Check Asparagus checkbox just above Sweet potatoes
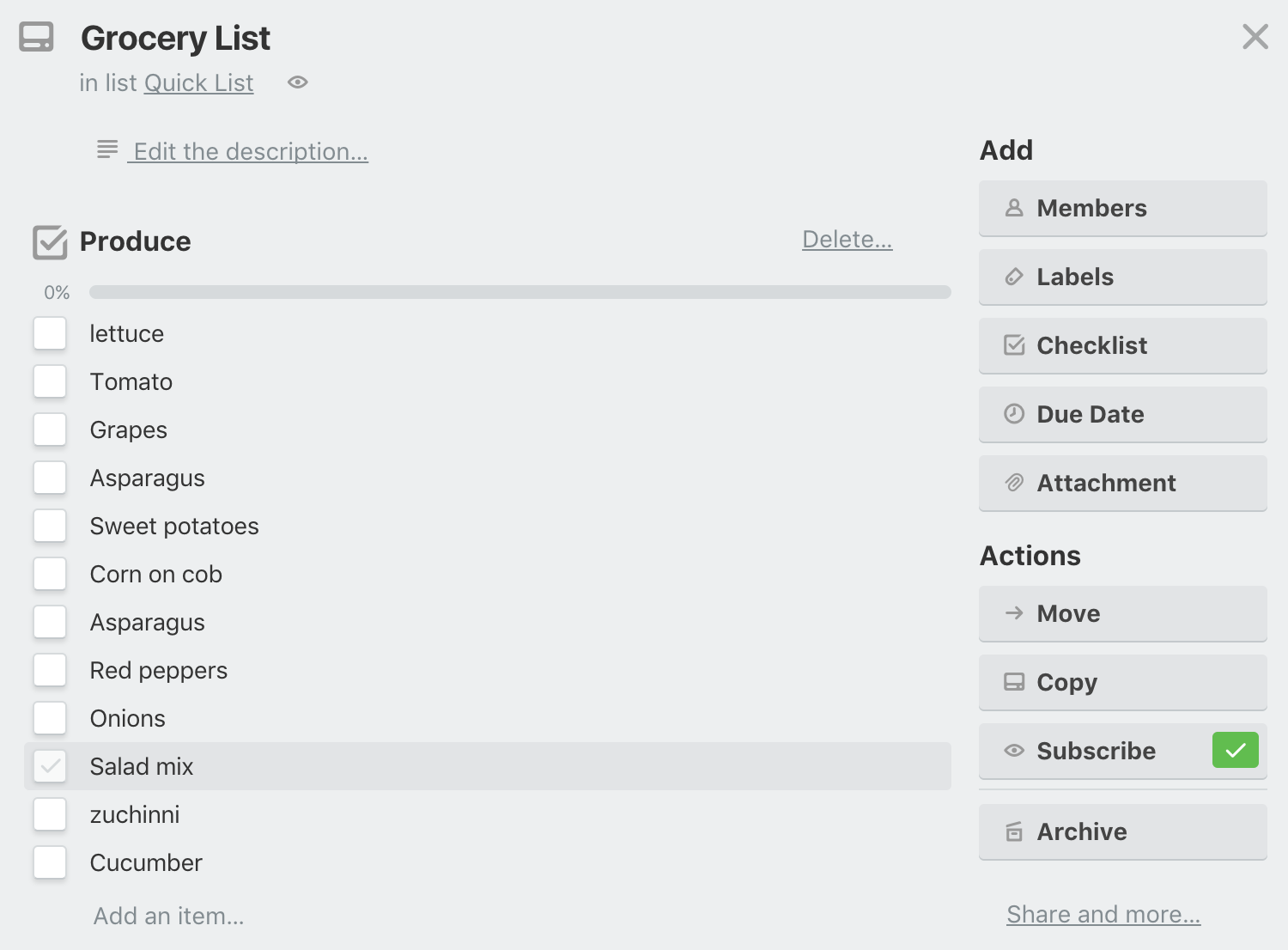This screenshot has width=1288, height=950. tap(50, 478)
